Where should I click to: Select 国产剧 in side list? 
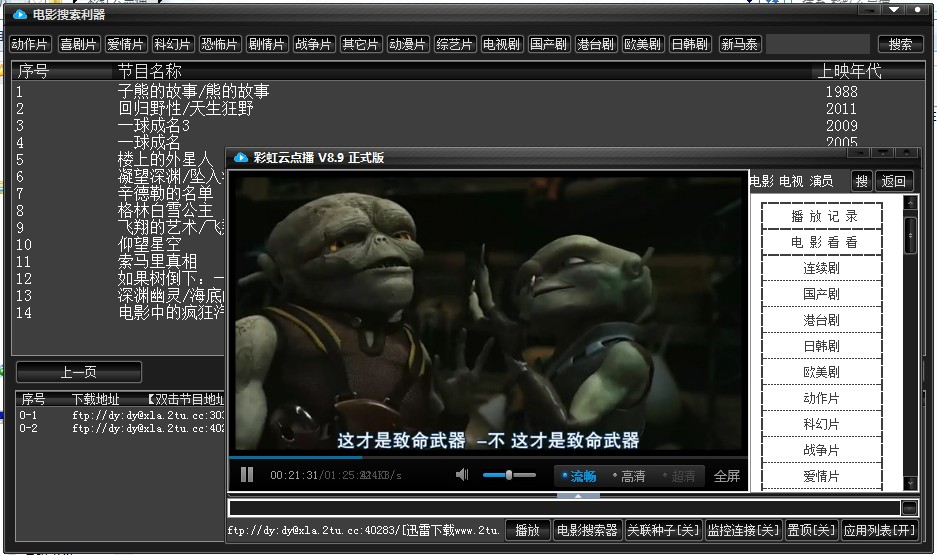(x=822, y=294)
